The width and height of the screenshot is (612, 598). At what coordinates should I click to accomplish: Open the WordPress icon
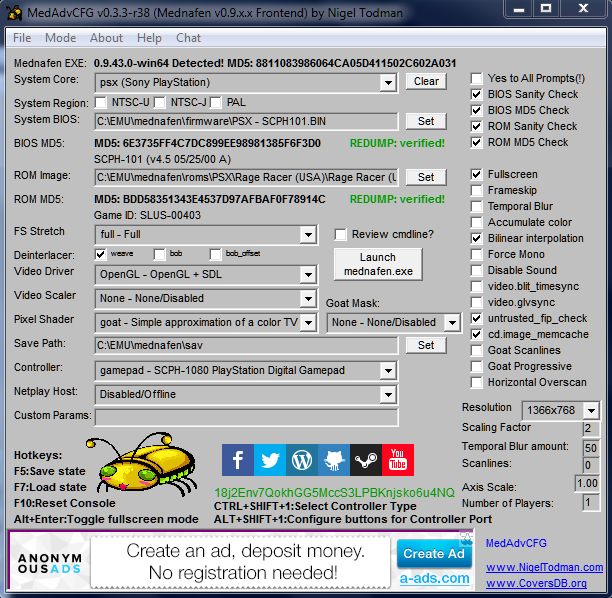pos(302,460)
